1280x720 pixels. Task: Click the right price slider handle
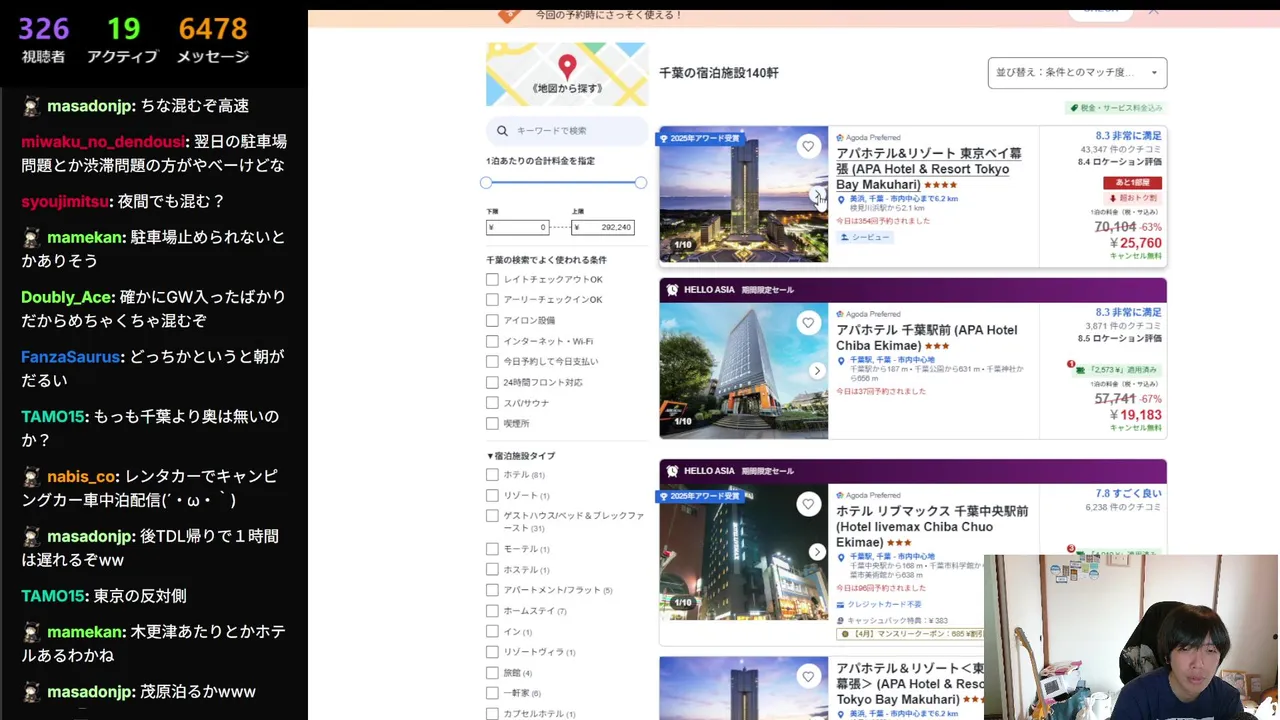tap(641, 183)
